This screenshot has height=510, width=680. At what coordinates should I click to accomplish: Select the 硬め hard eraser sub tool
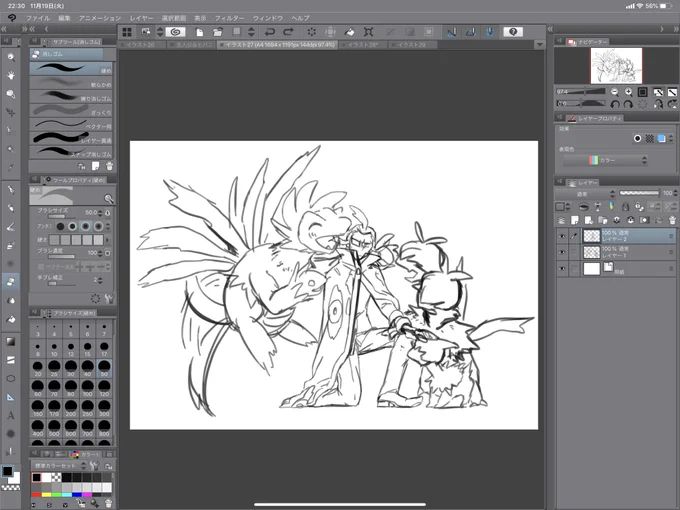(x=71, y=69)
